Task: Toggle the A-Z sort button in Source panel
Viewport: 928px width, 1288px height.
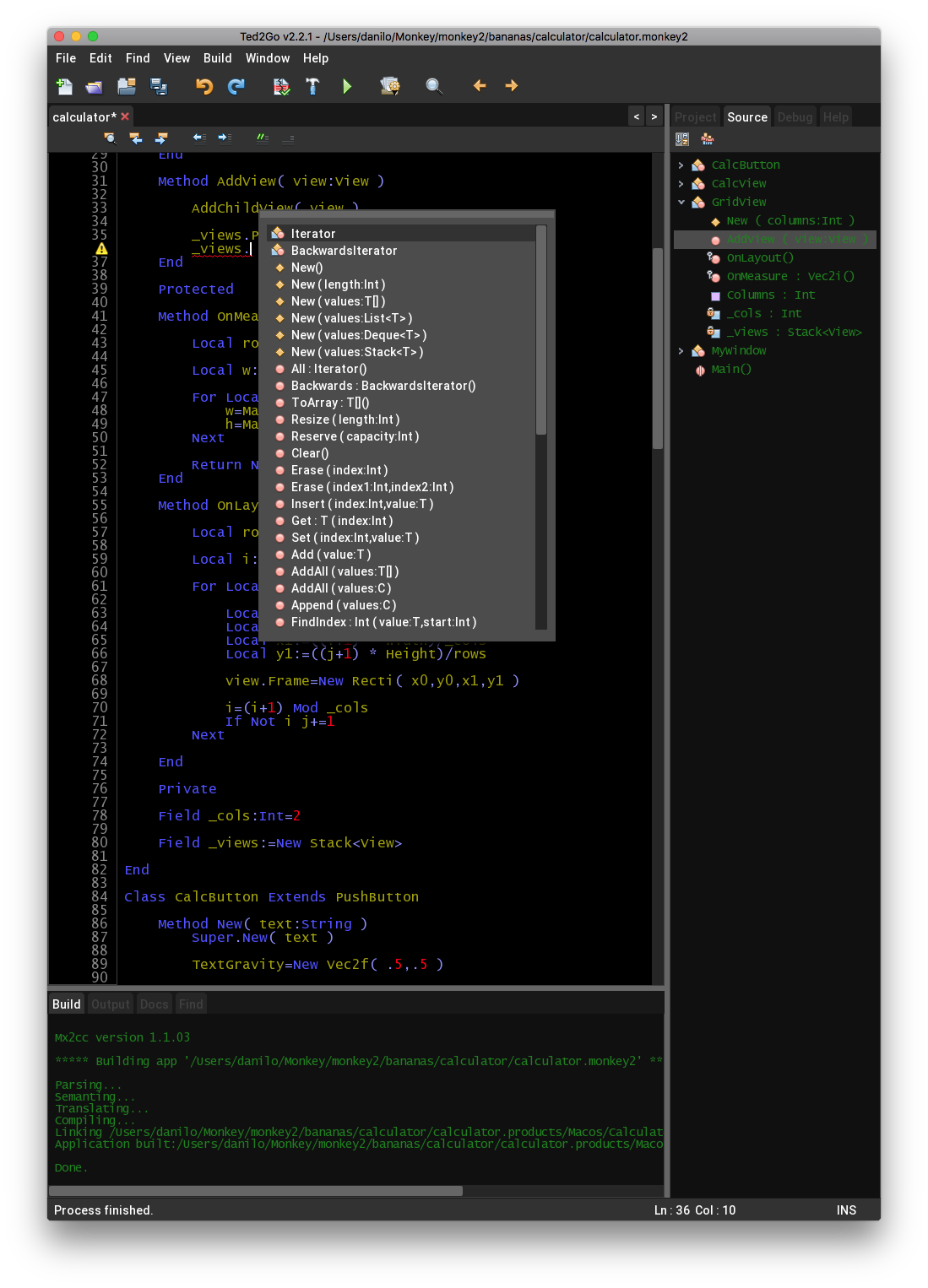Action: point(682,139)
